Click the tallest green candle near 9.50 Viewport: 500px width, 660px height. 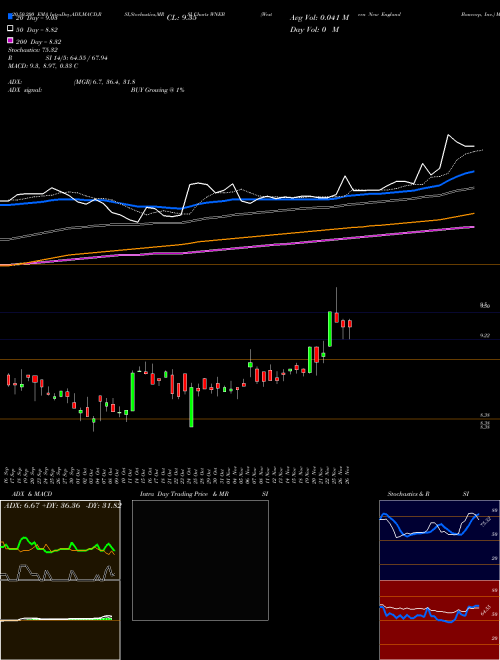point(330,329)
